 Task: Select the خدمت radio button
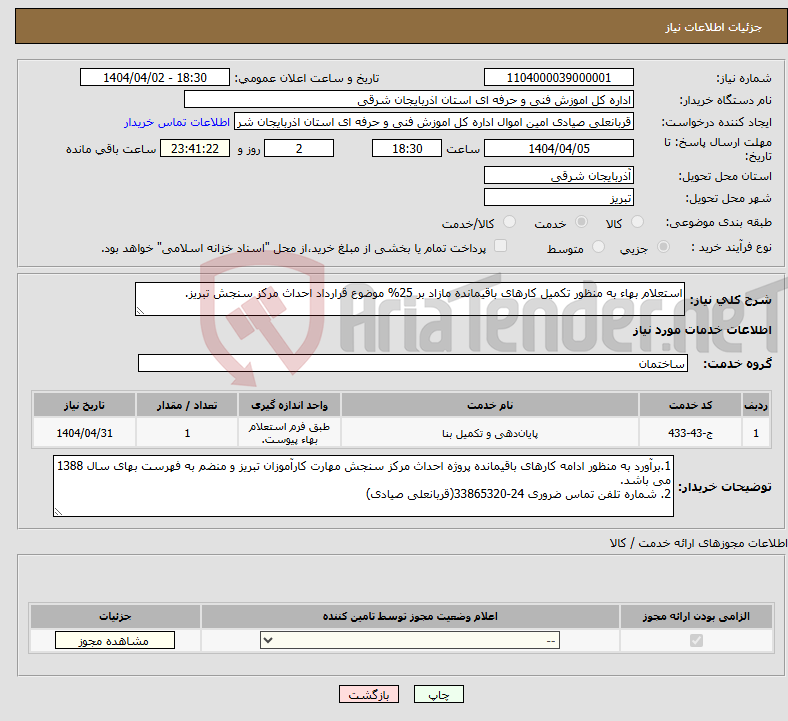581,222
